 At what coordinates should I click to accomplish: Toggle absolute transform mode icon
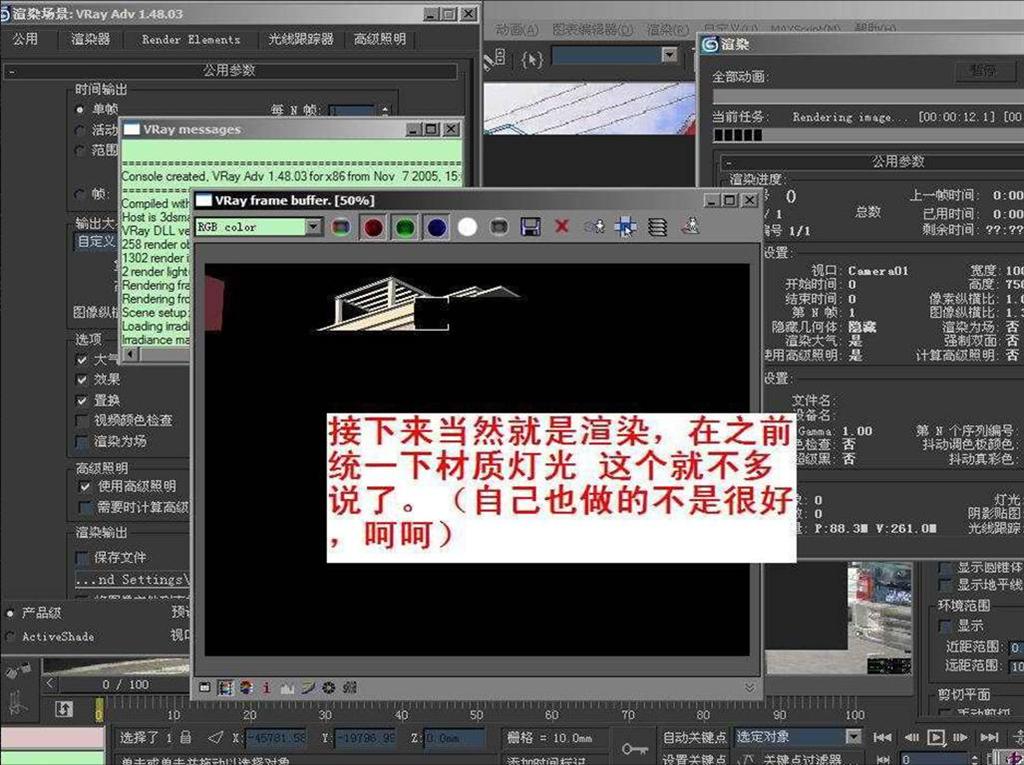click(x=215, y=737)
